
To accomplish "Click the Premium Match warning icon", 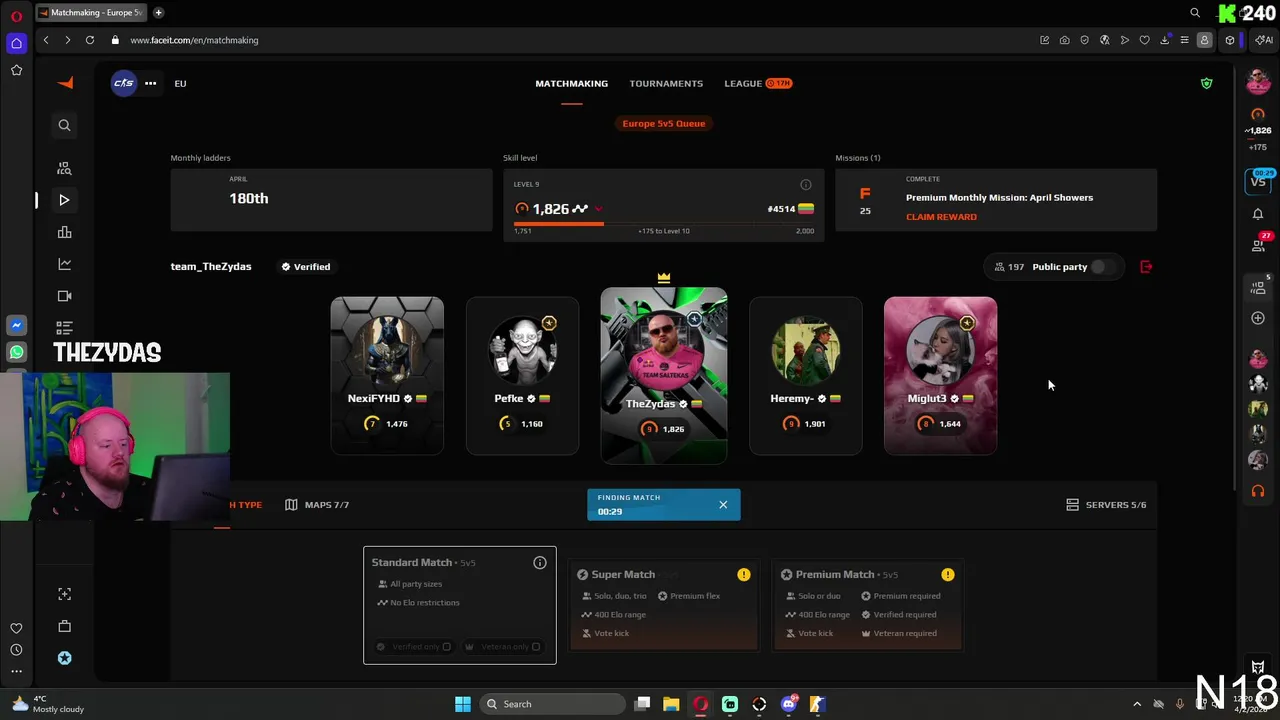I will [x=947, y=574].
